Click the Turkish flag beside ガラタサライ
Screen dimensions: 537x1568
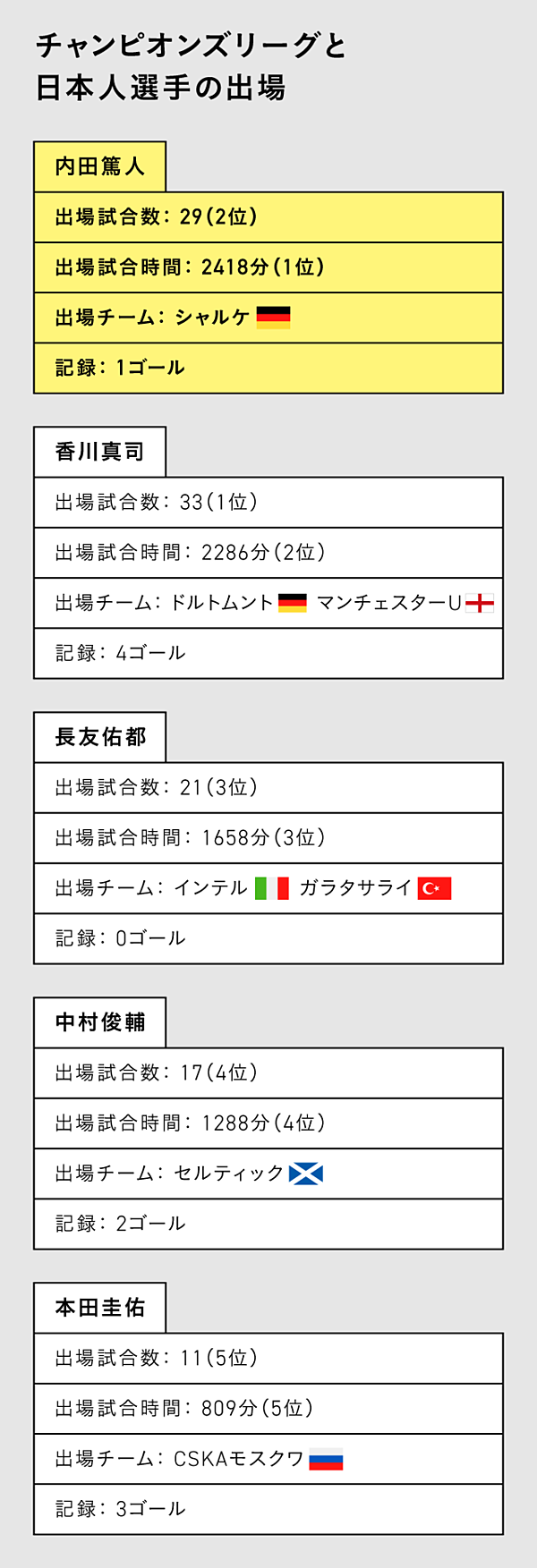pyautogui.click(x=434, y=888)
